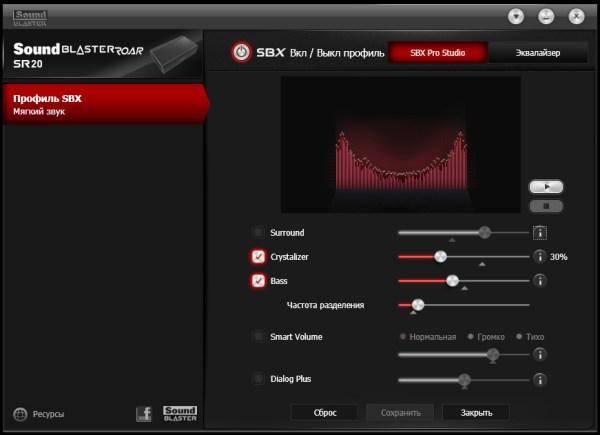This screenshot has height=435, width=600.
Task: Disable the Crystalizer checkbox
Action: click(x=259, y=256)
